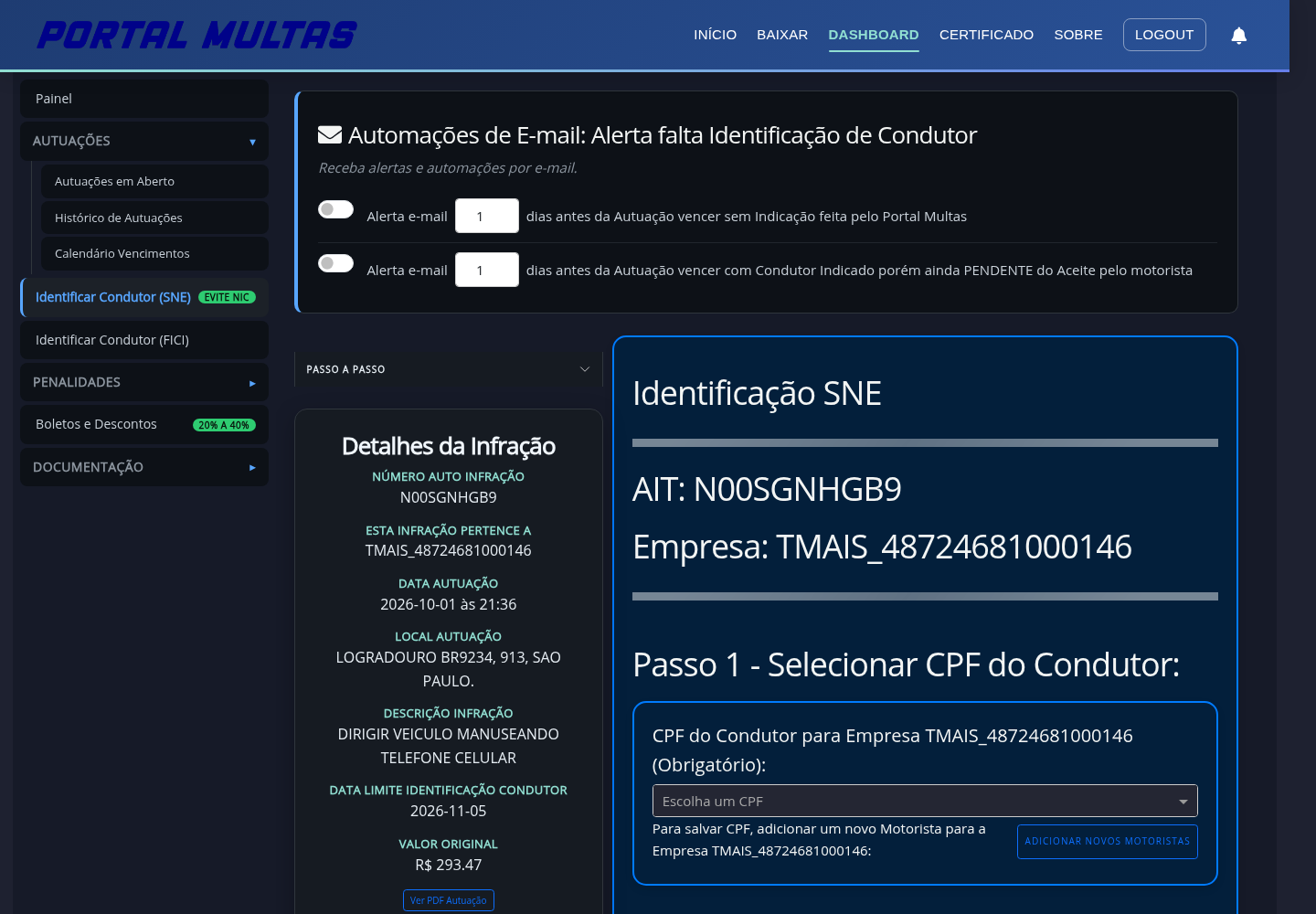Image resolution: width=1316 pixels, height=914 pixels.
Task: Open Ver PDF Autuação button
Action: coord(448,900)
